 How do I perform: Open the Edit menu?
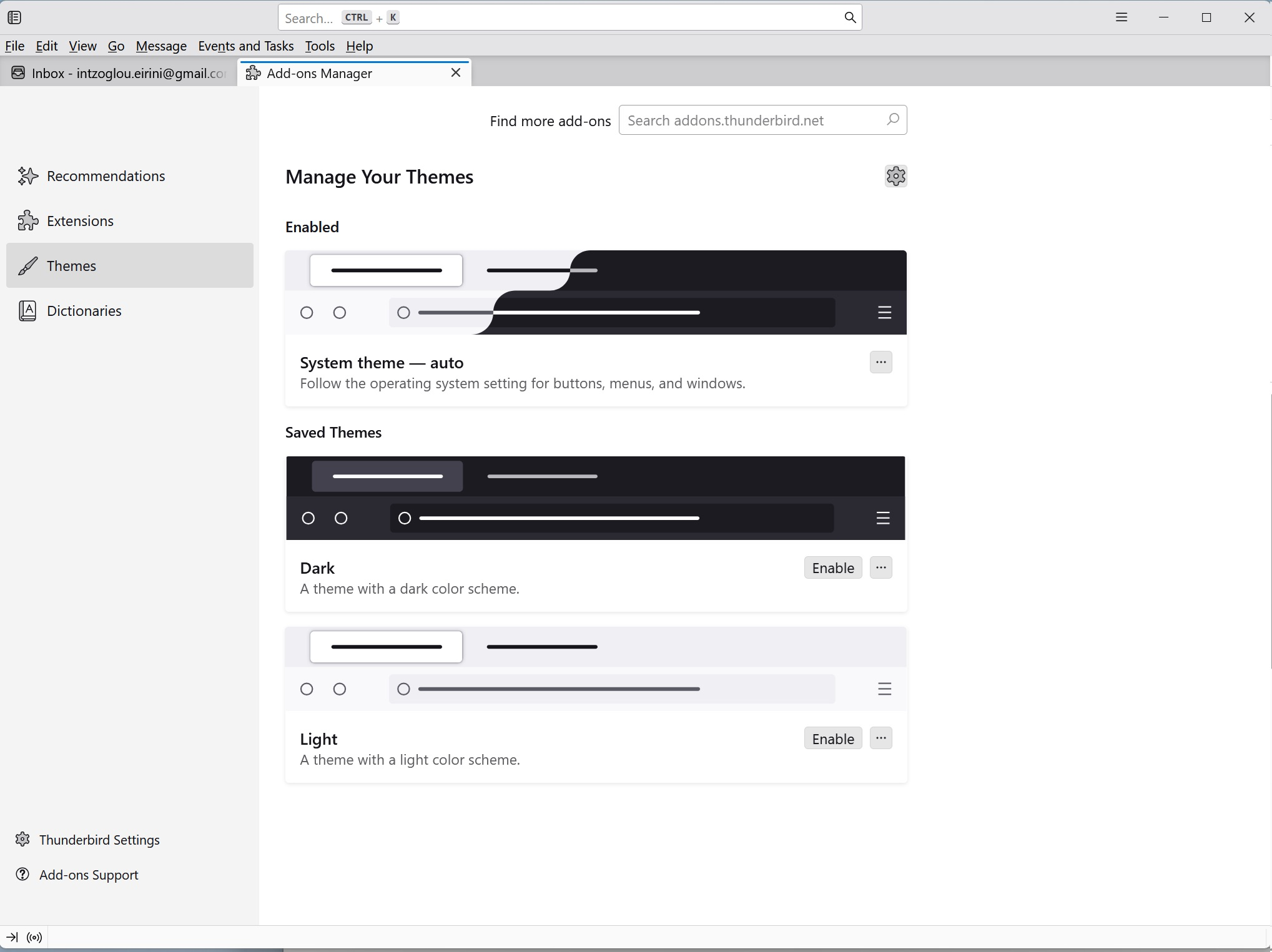coord(47,46)
